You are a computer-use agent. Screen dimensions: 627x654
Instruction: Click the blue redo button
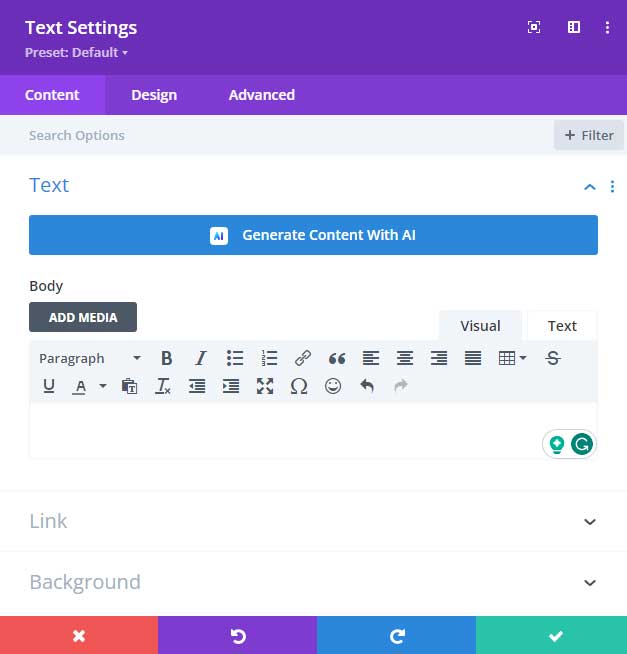396,635
